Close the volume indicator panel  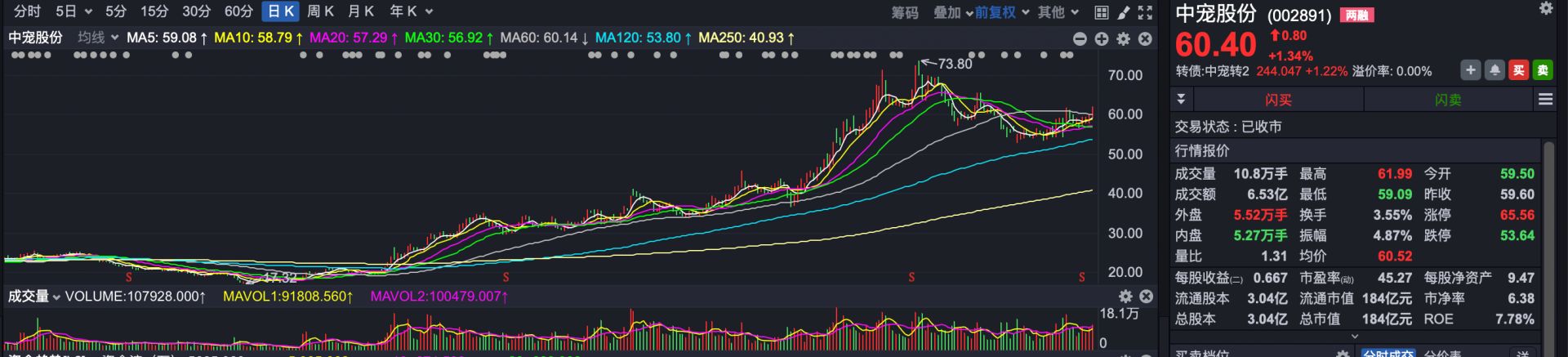(1146, 296)
